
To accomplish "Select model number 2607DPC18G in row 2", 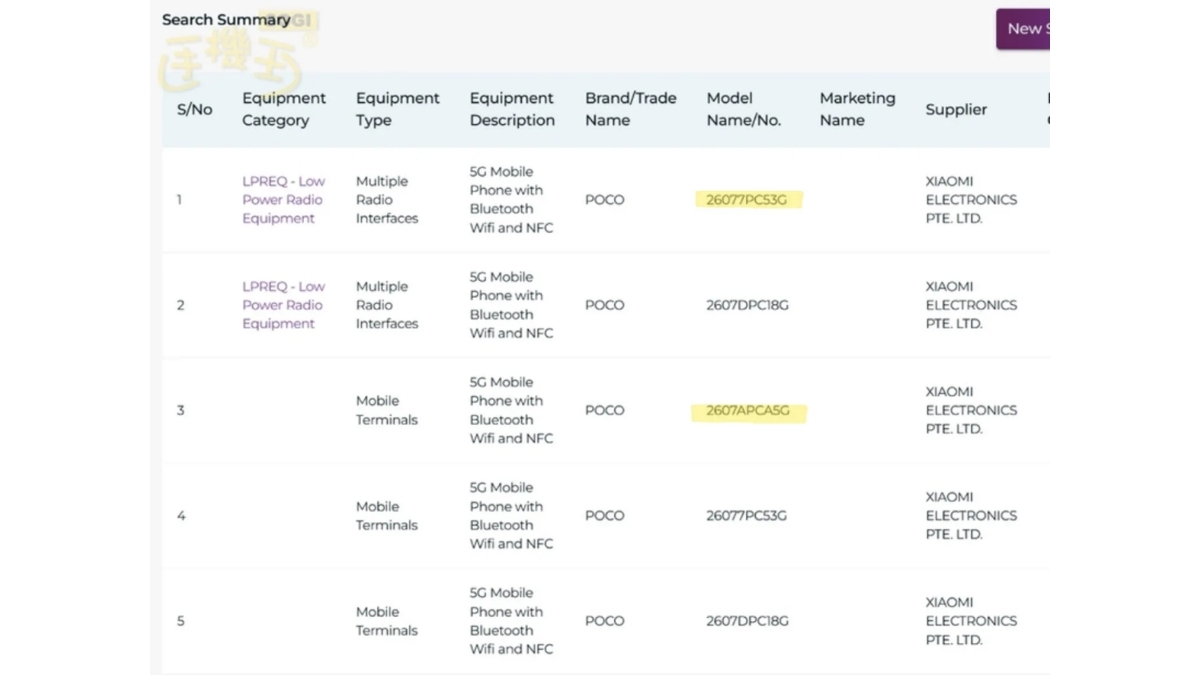I will tap(747, 305).
